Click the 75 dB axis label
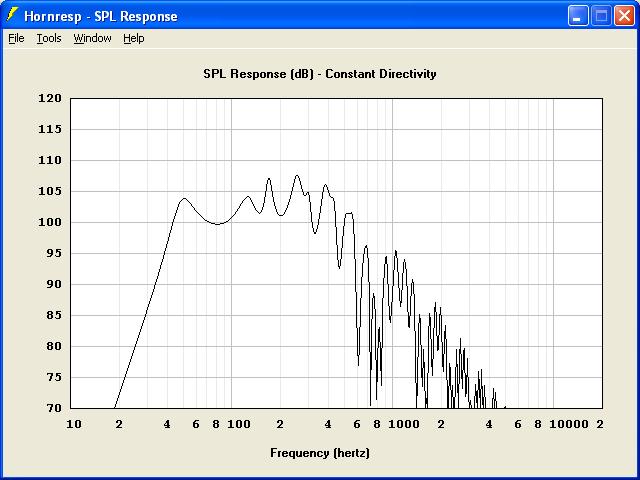The width and height of the screenshot is (640, 480). point(53,378)
